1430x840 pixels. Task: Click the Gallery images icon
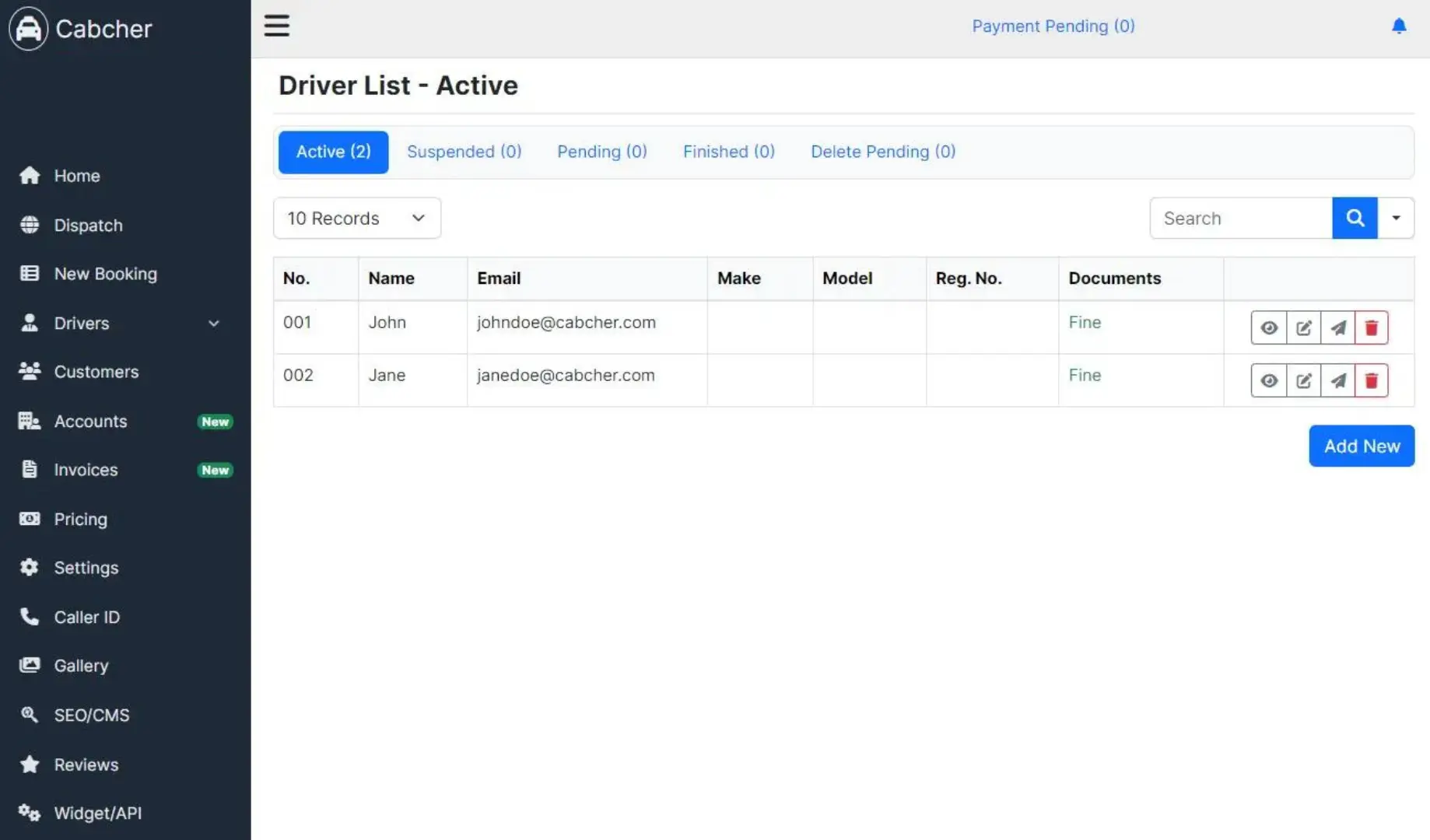30,665
